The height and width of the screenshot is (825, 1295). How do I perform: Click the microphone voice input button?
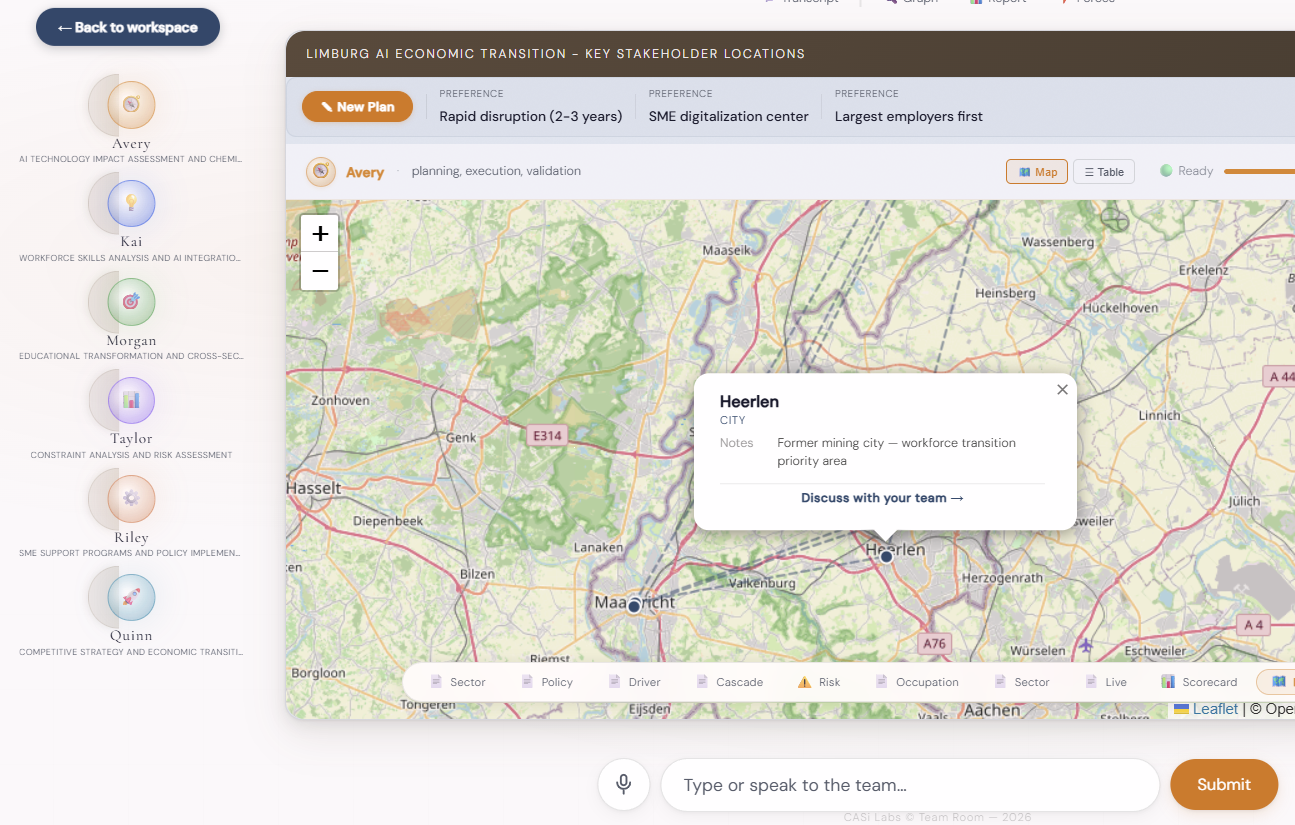click(624, 784)
